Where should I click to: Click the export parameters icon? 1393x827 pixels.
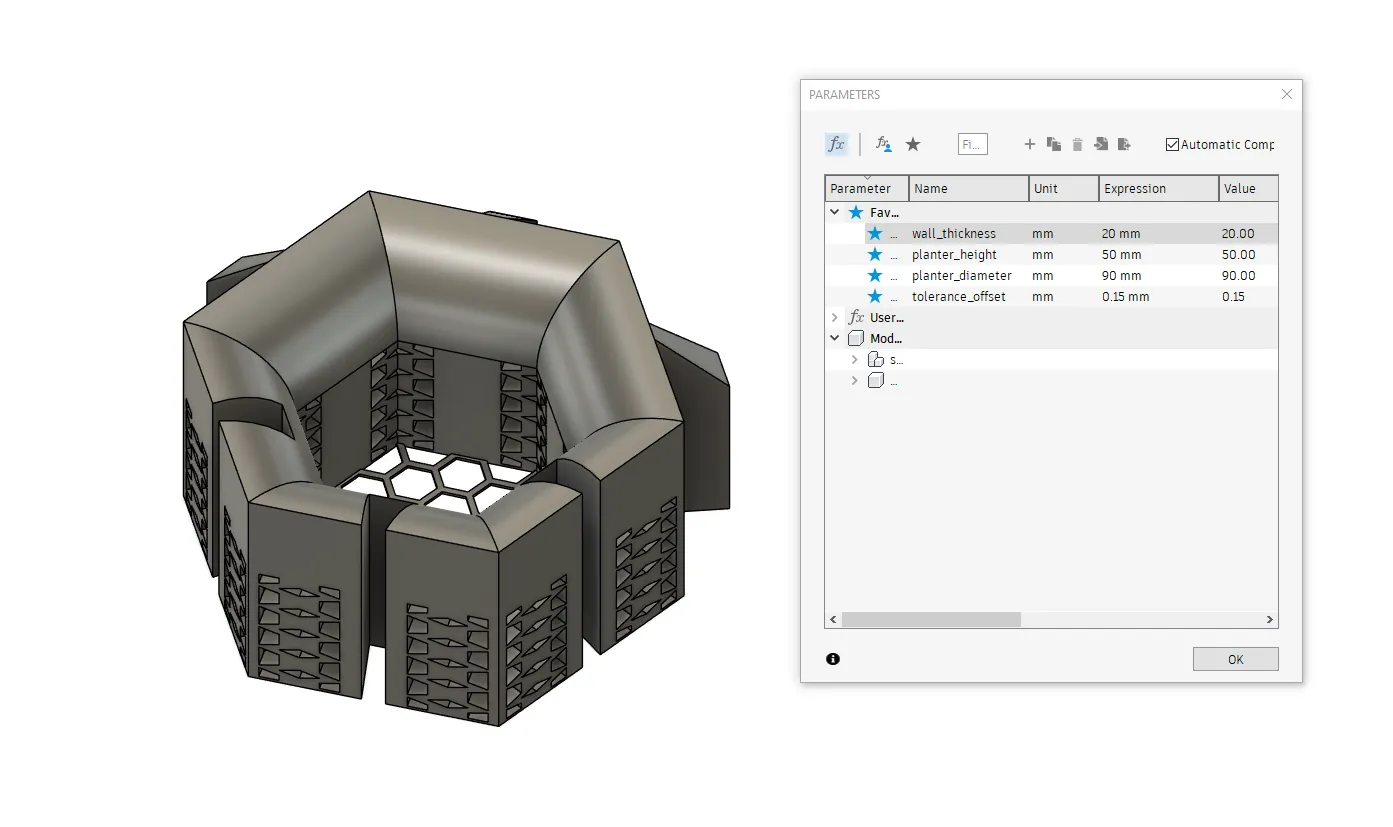click(x=1124, y=144)
